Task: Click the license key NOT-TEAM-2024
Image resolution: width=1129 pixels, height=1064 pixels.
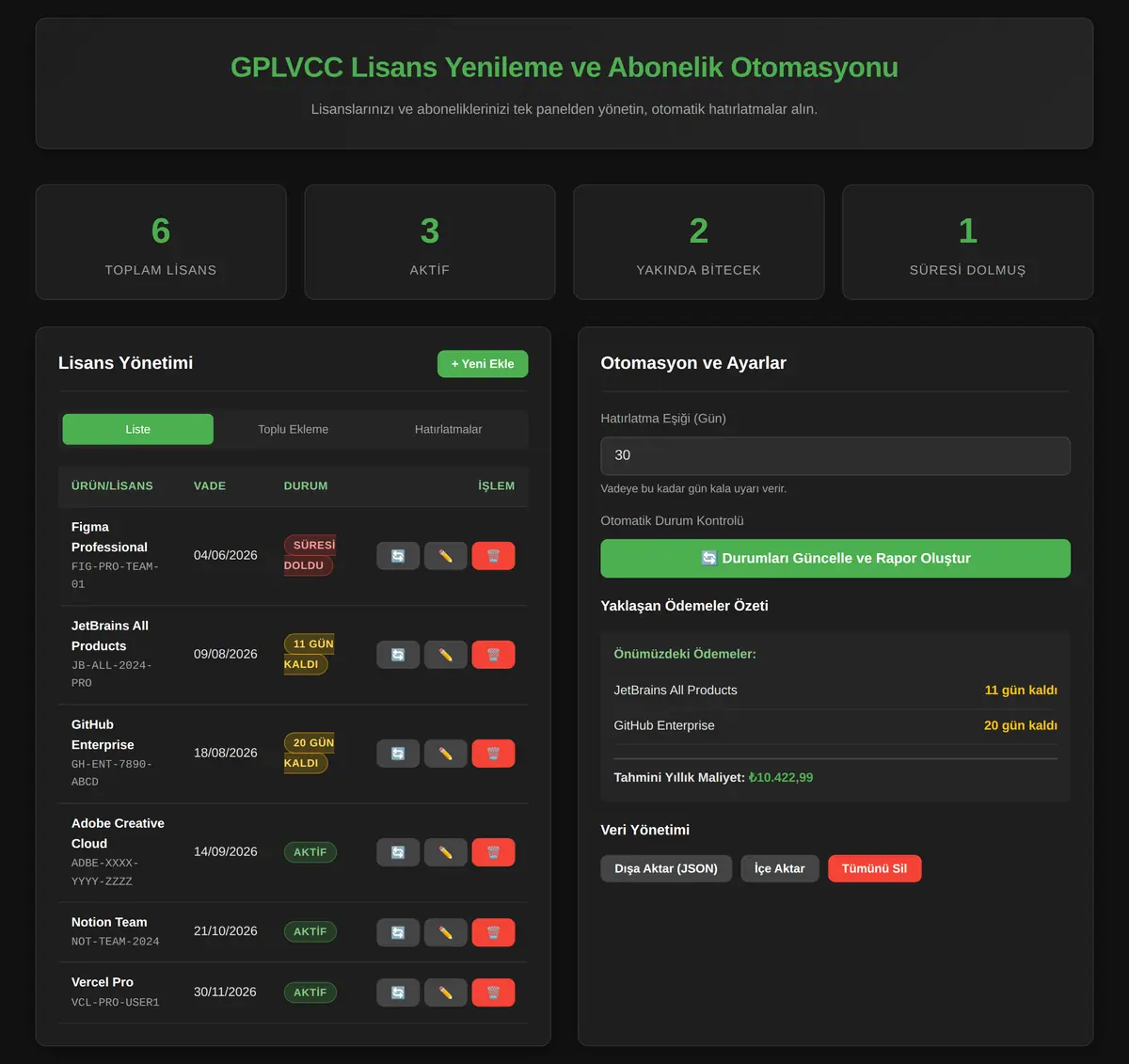Action: point(116,942)
